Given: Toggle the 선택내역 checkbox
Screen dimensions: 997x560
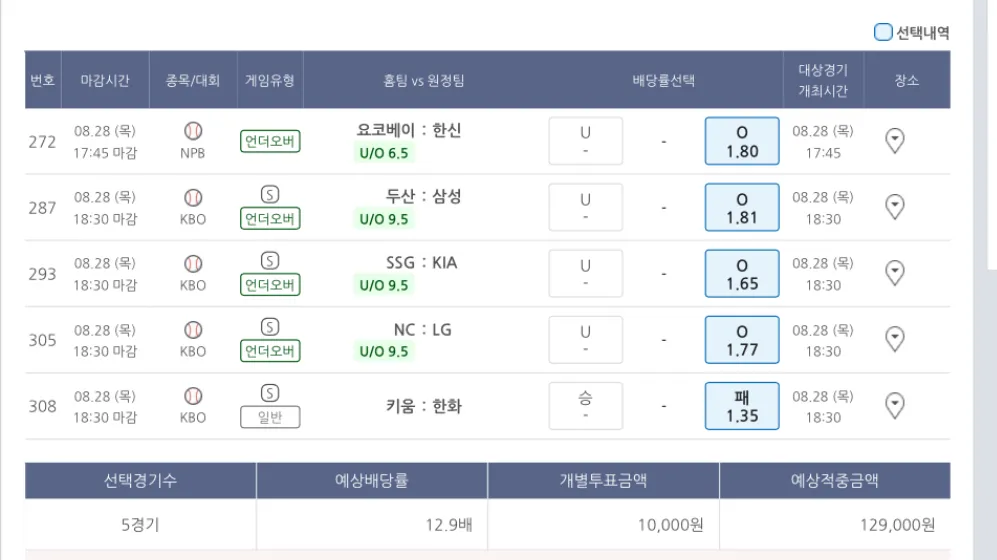Looking at the screenshot, I should [883, 32].
